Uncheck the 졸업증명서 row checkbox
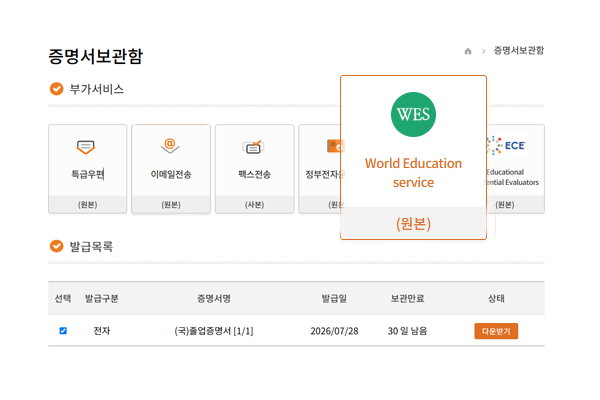 click(x=63, y=331)
